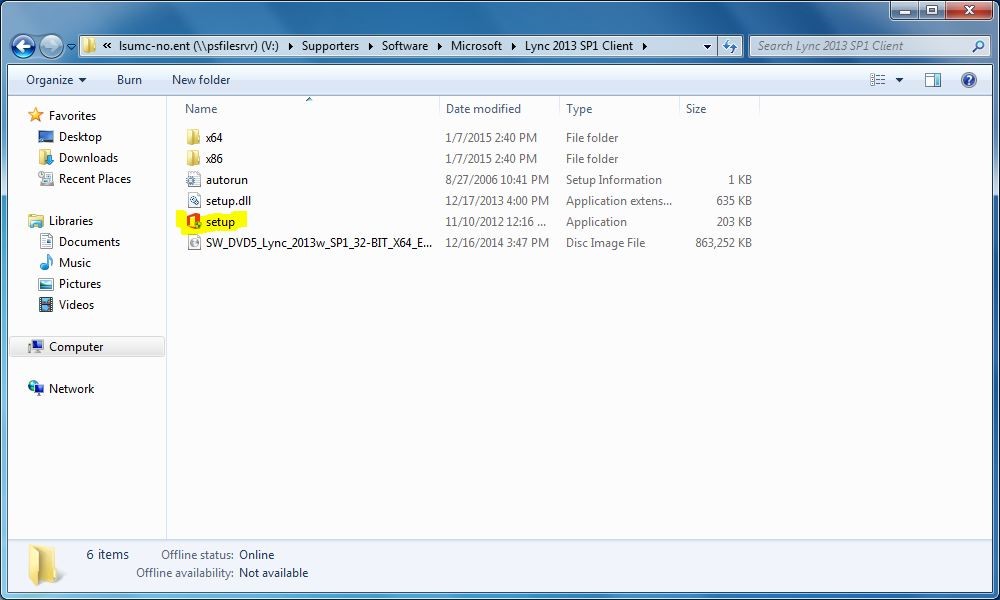The image size is (1000, 600).
Task: Open Downloads in the navigation pane
Action: click(88, 157)
